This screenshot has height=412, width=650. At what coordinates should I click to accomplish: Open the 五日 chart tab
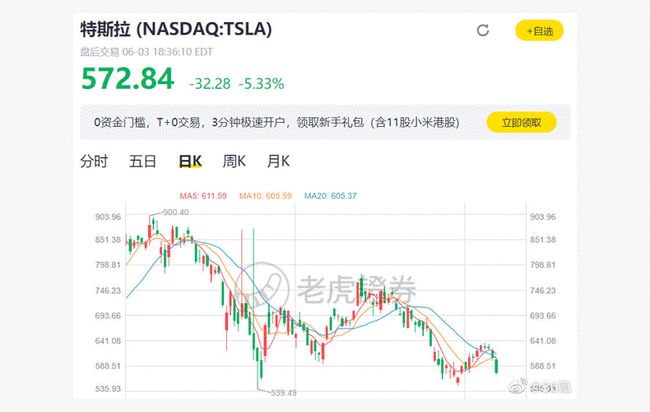[x=143, y=161]
